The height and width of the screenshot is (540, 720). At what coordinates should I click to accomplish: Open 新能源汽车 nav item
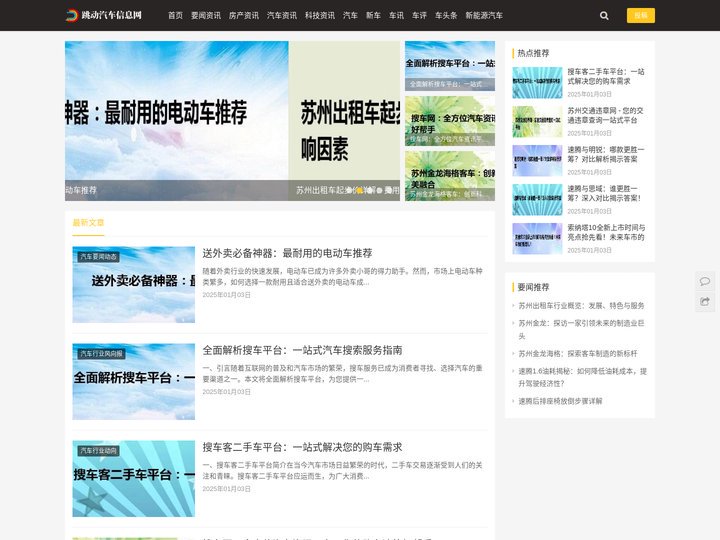484,15
